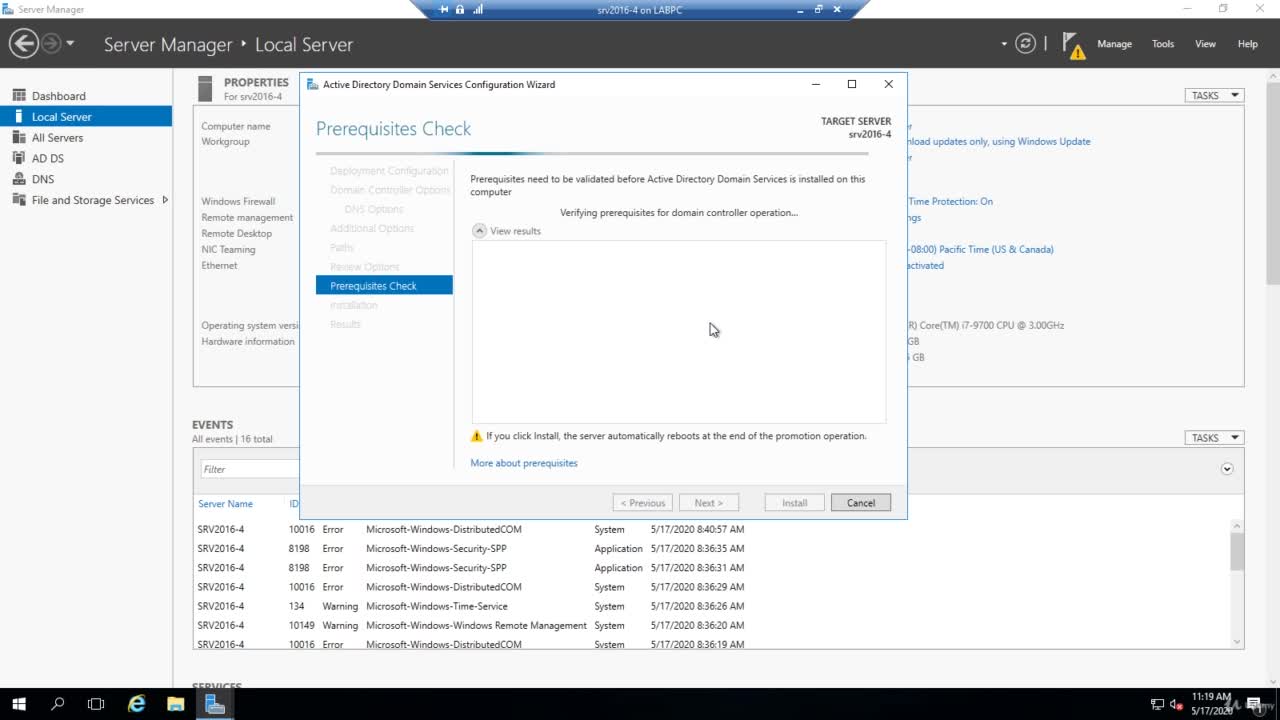
Task: Open the Help menu
Action: click(x=1247, y=44)
